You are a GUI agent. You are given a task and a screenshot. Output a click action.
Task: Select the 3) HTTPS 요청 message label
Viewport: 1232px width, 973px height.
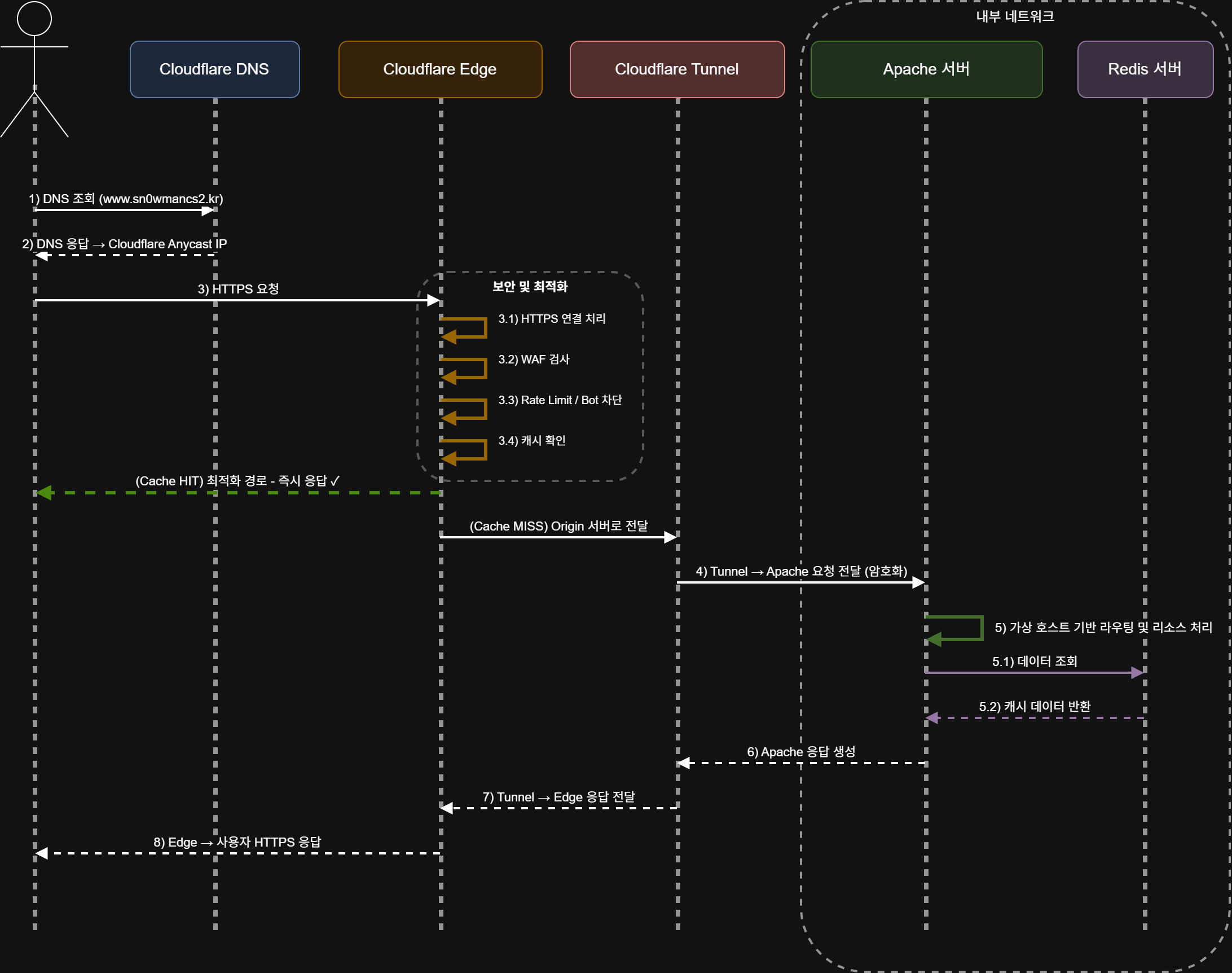(x=238, y=289)
